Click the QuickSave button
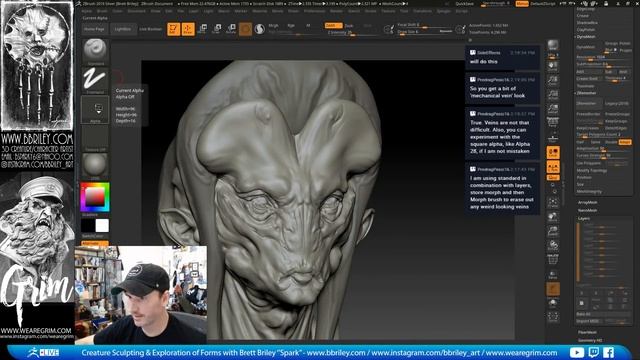640x360 pixels. (x=464, y=4)
